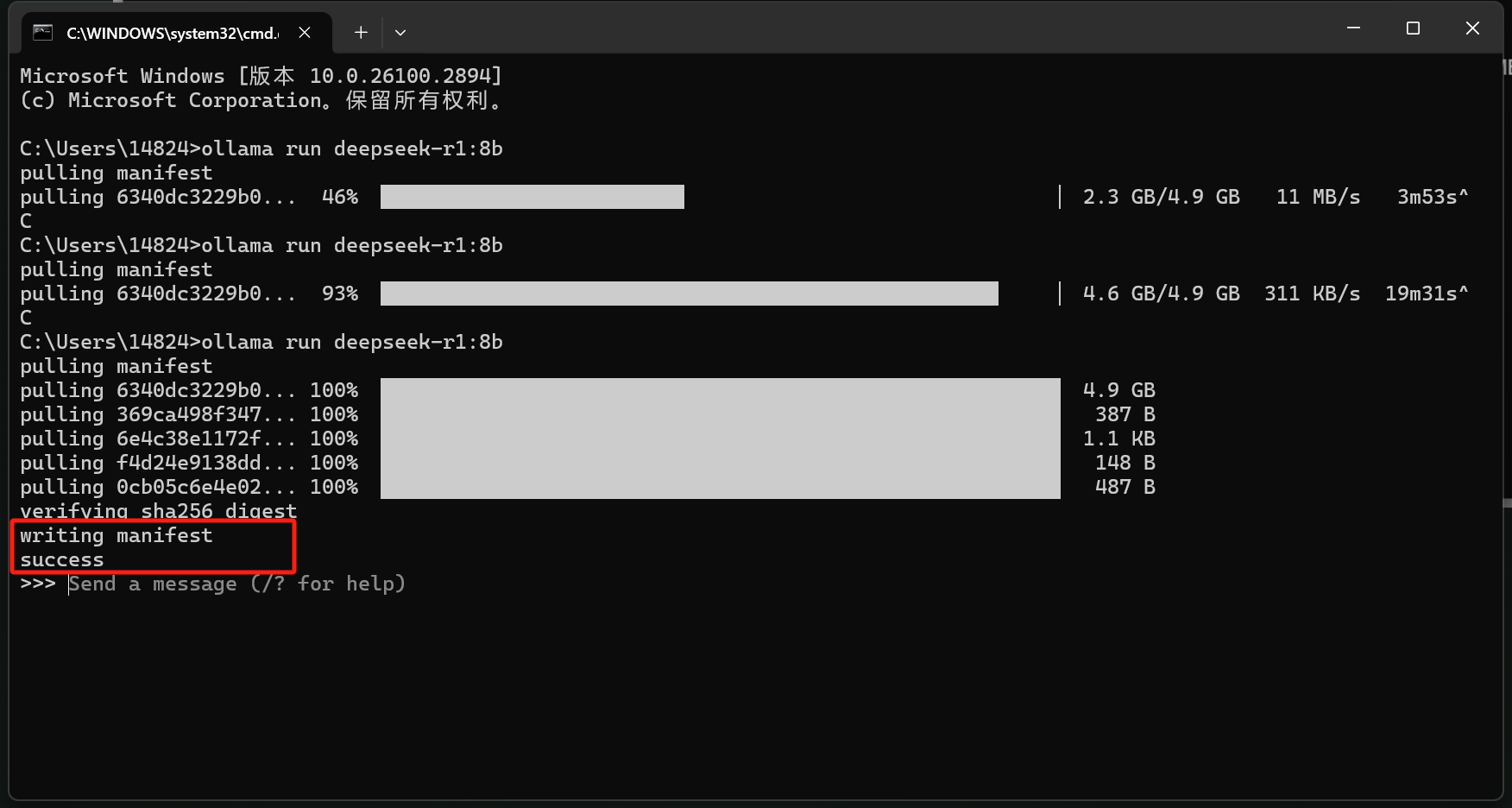Click the '2.3 GB/4.9 GB' size text
1512x808 pixels.
1162,197
